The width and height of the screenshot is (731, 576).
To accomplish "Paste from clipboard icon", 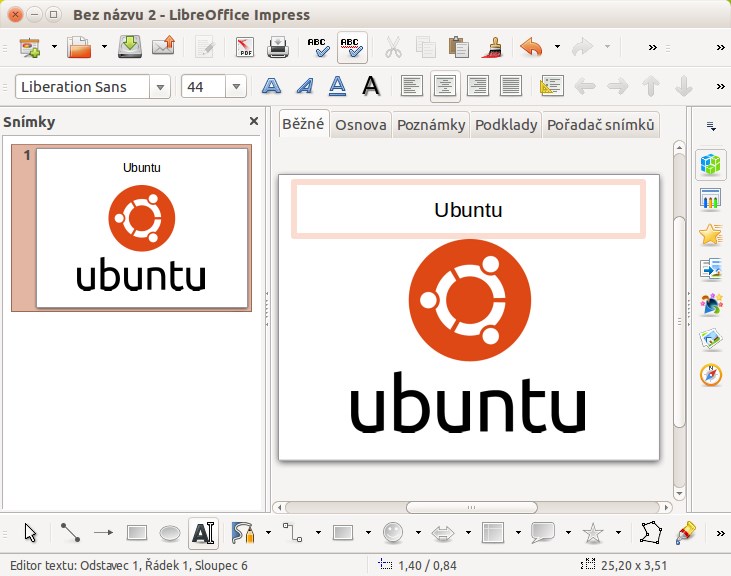I will [x=458, y=48].
